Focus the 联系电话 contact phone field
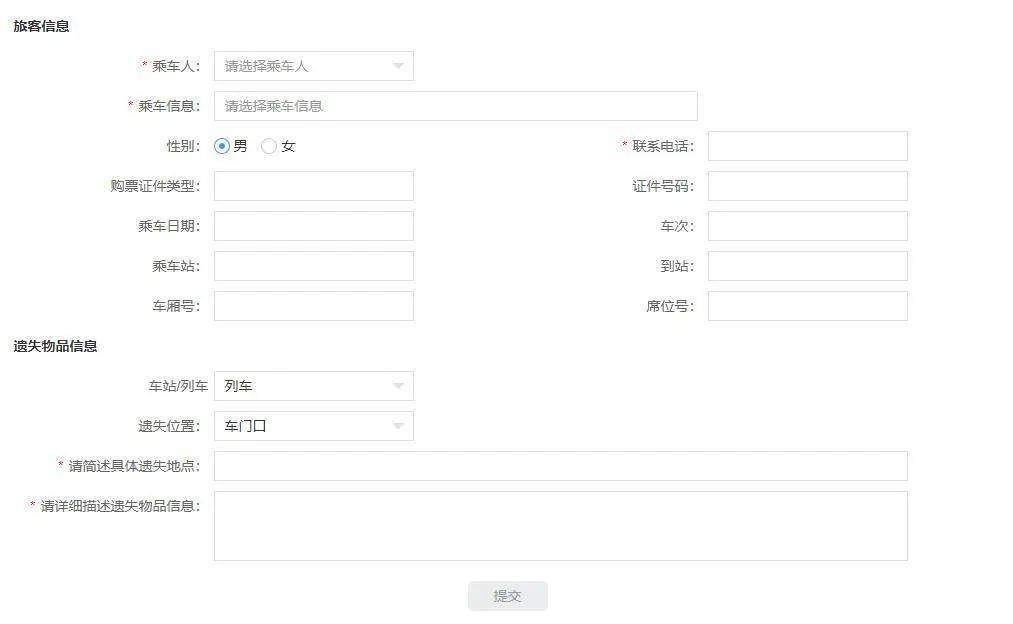The width and height of the screenshot is (1013, 624). point(807,145)
